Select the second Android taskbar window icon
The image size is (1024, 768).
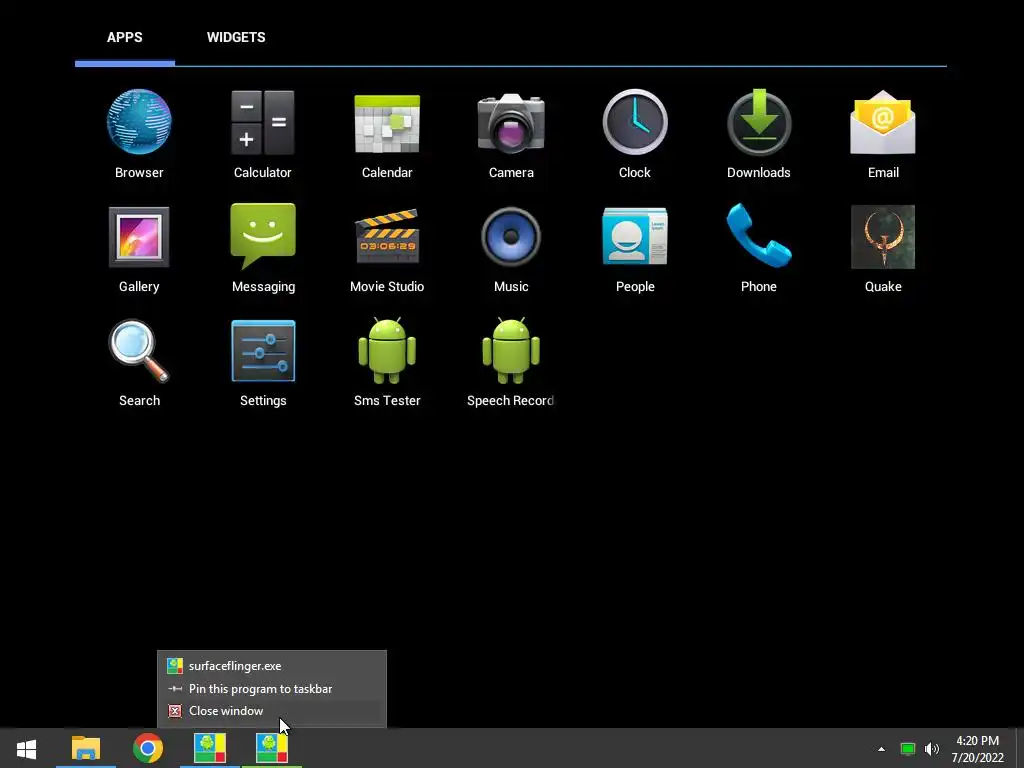tap(272, 748)
